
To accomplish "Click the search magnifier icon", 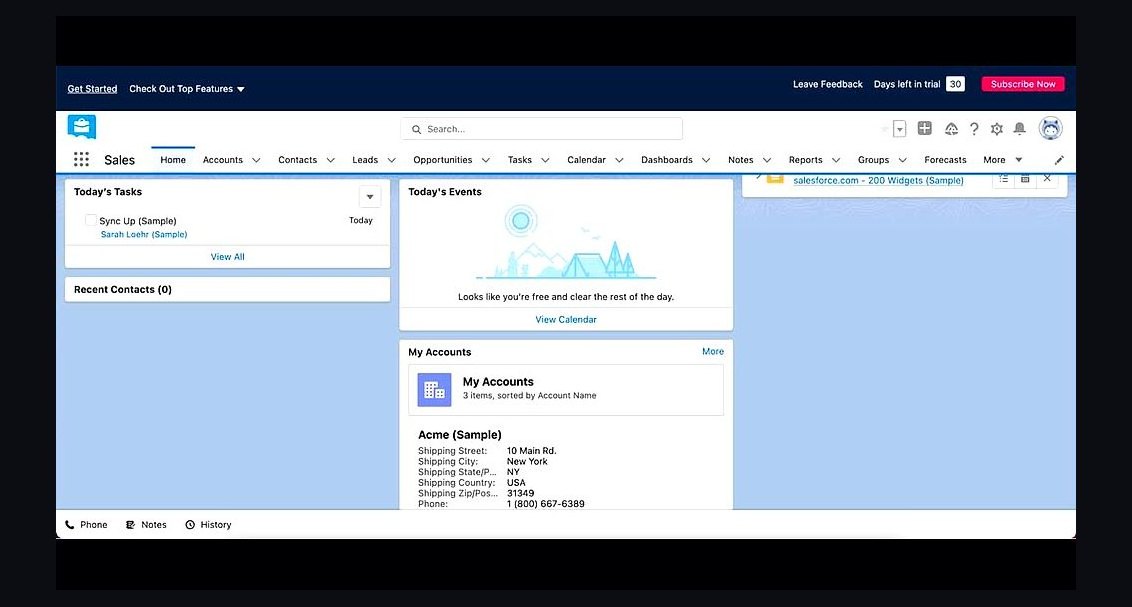I will point(417,129).
